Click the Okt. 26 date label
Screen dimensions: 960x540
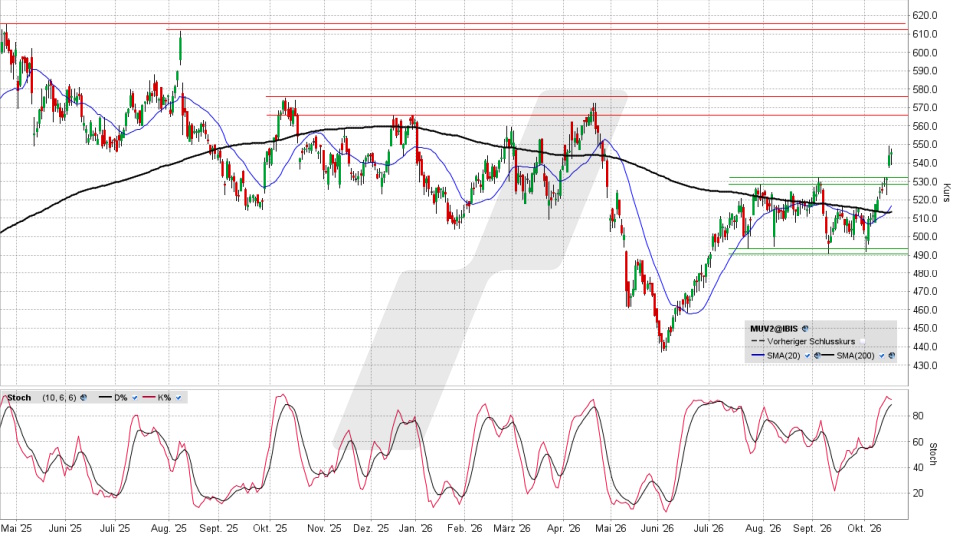coord(863,528)
